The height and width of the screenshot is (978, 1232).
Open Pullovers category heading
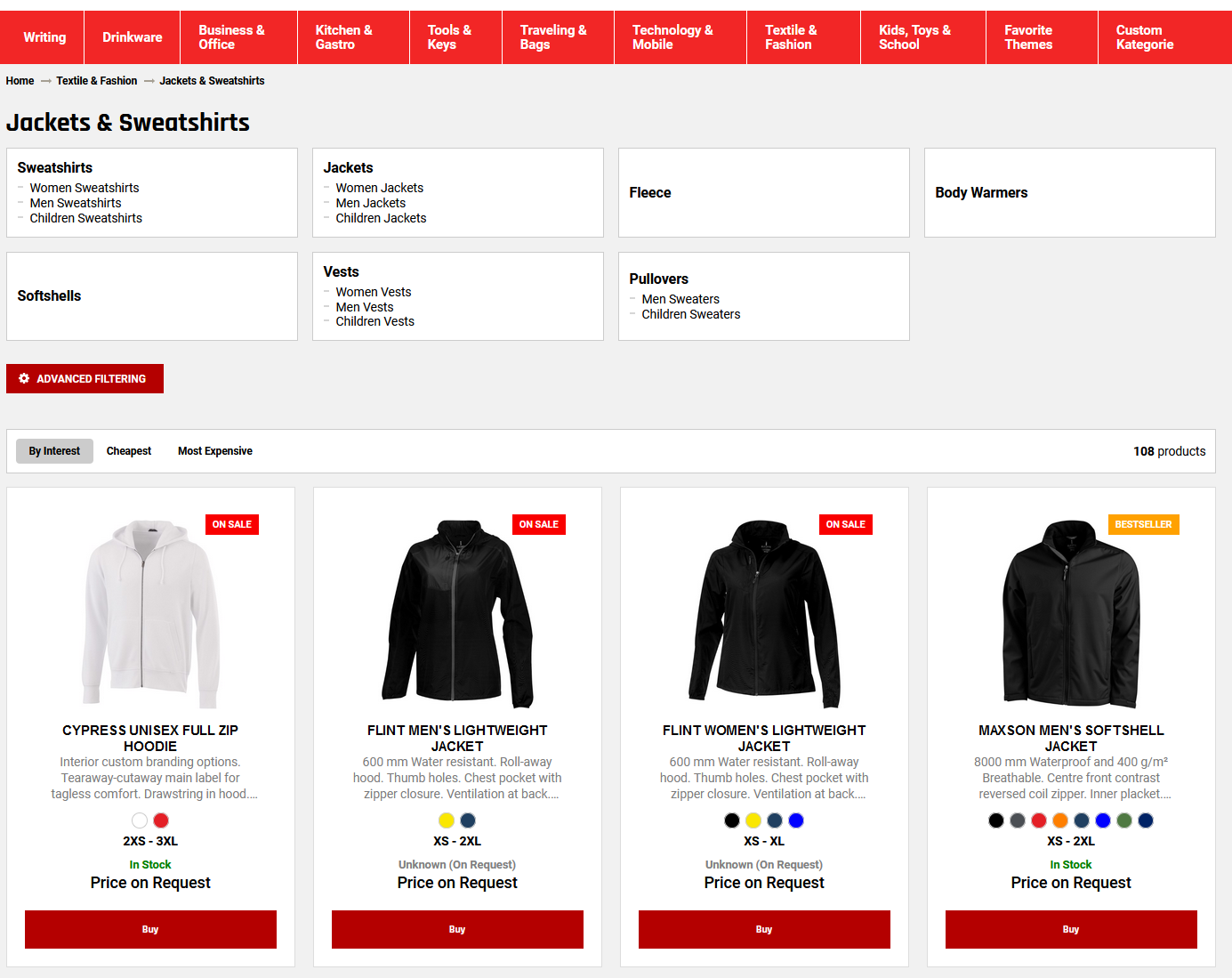(659, 279)
